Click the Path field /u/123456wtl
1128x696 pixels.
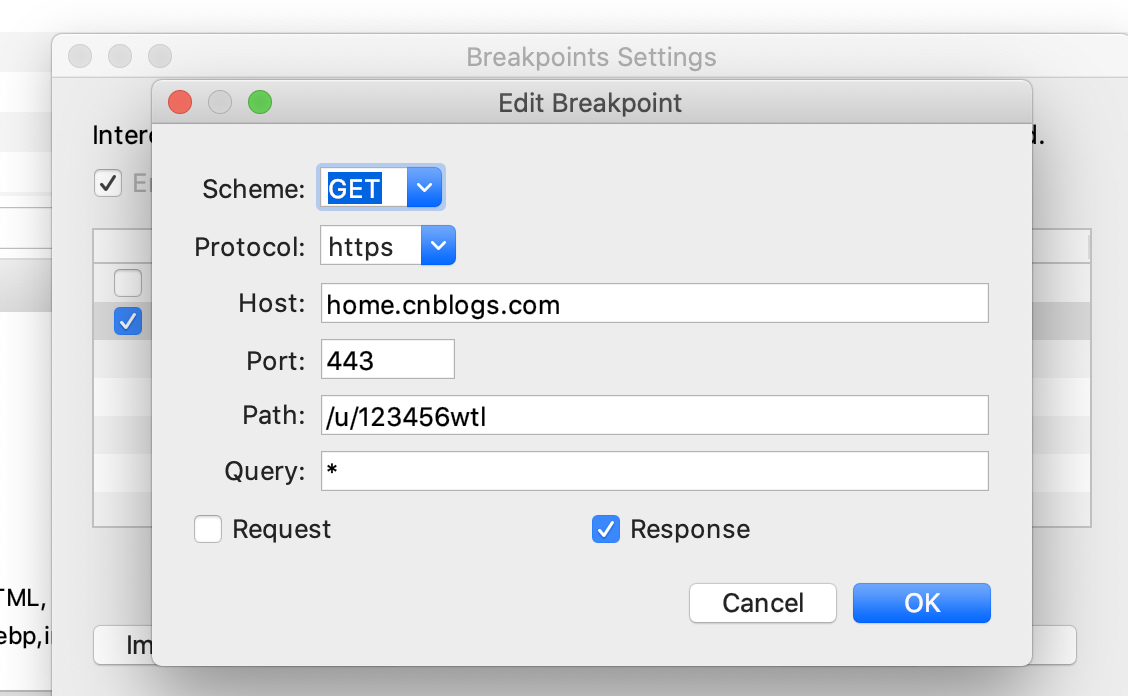(654, 415)
